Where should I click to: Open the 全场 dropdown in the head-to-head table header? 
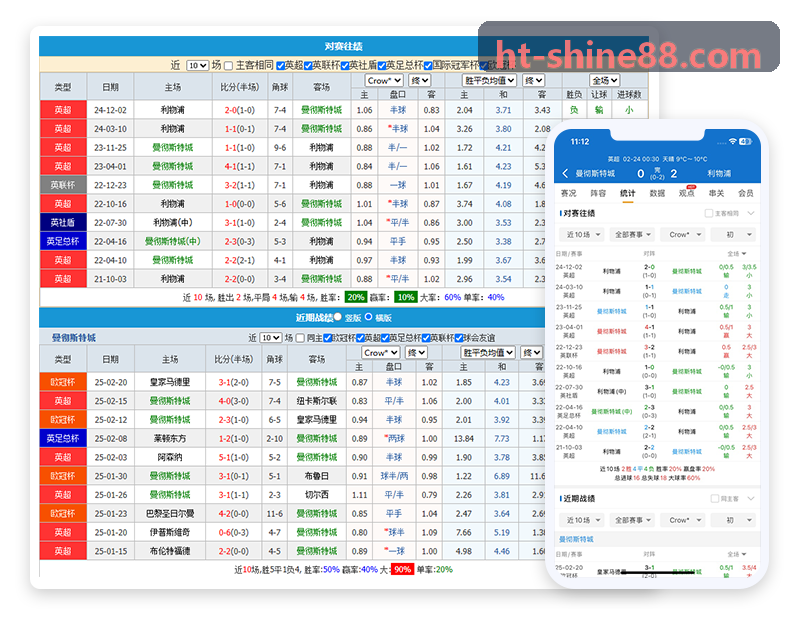tap(605, 80)
